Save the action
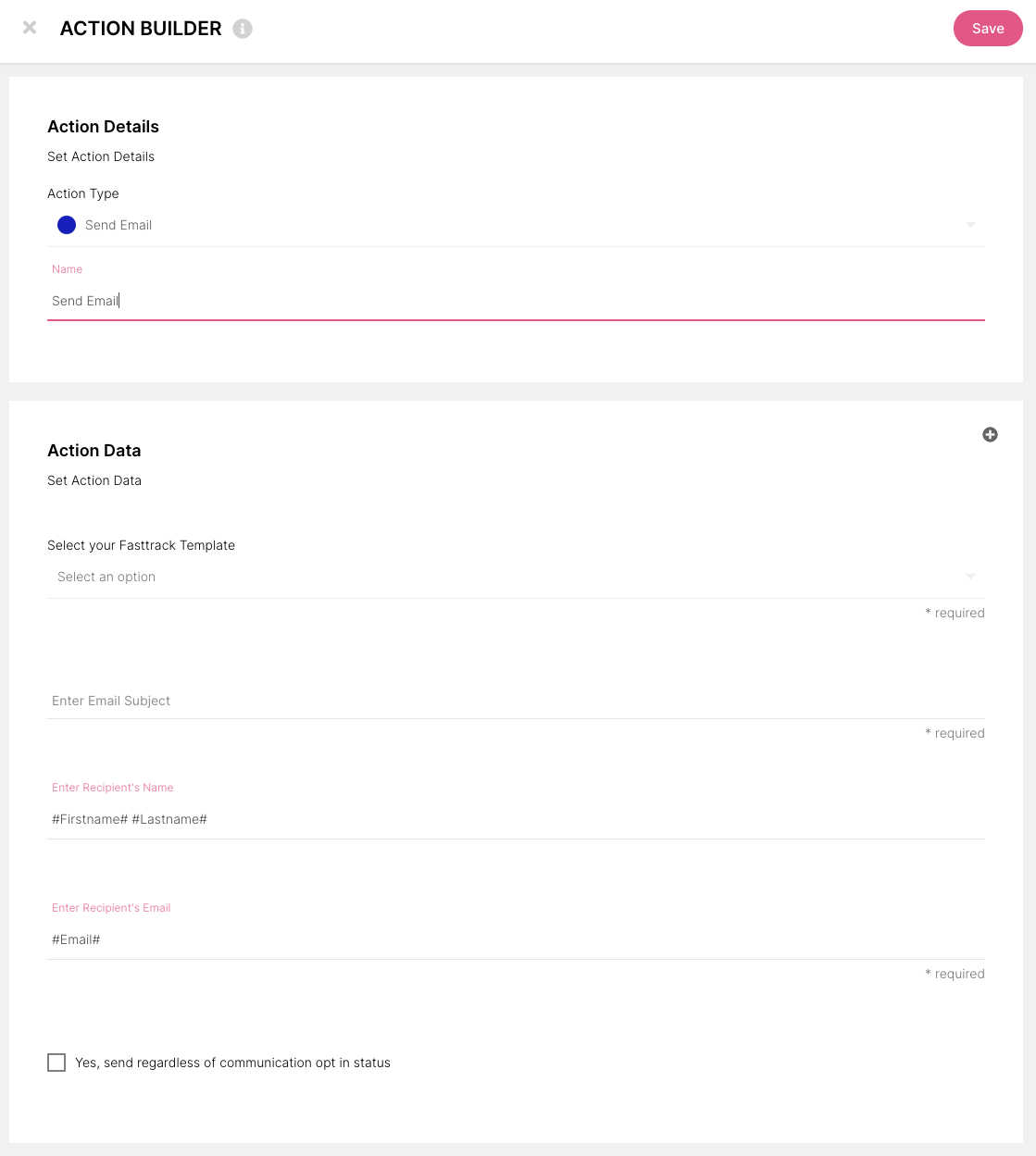This screenshot has height=1156, width=1036. pos(987,29)
